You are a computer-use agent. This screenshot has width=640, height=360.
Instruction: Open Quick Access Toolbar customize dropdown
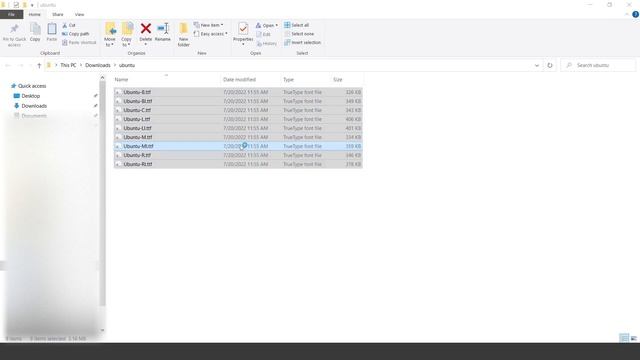pos(32,5)
